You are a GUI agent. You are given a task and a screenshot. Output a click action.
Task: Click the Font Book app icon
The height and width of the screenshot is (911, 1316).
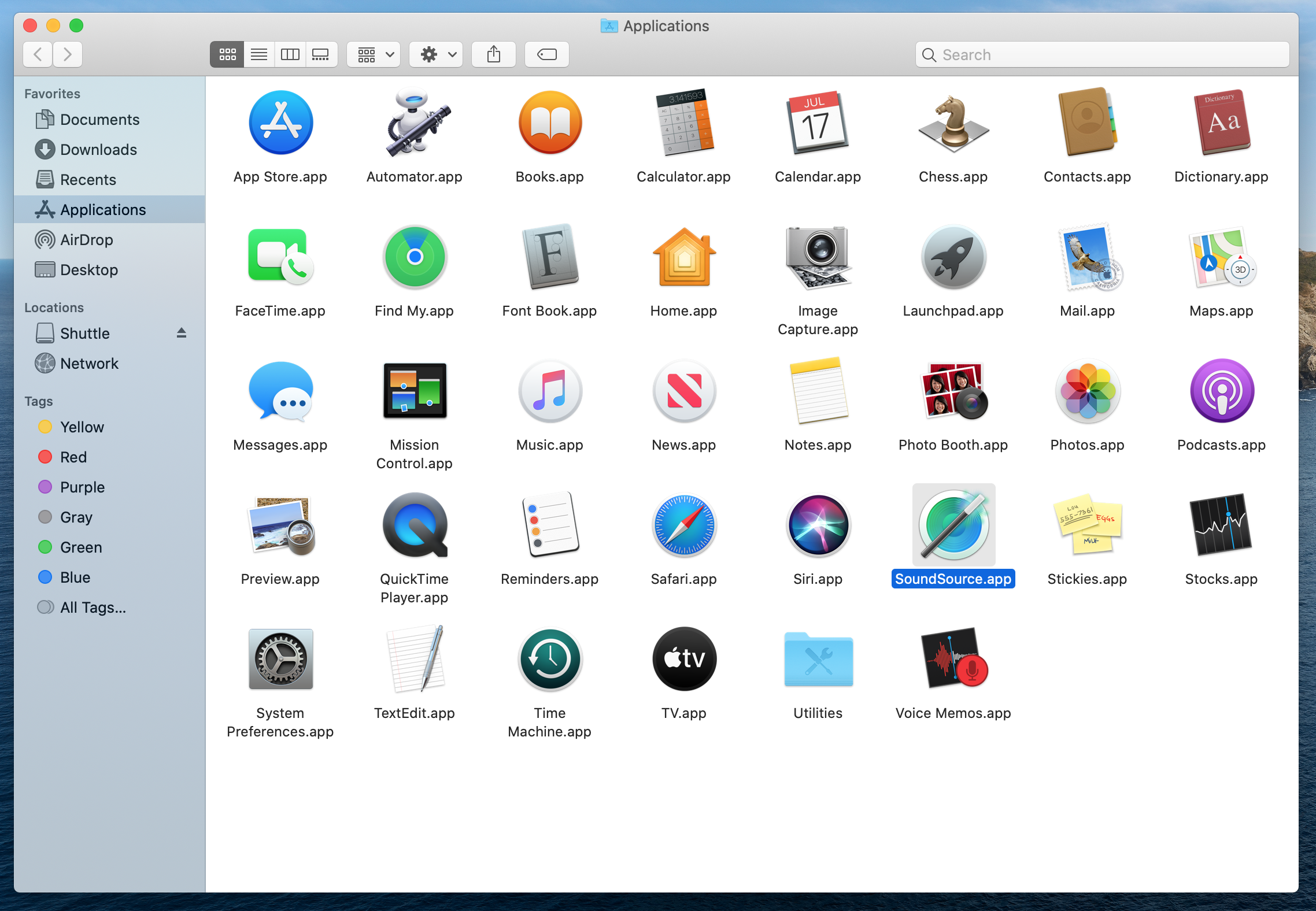click(x=550, y=257)
